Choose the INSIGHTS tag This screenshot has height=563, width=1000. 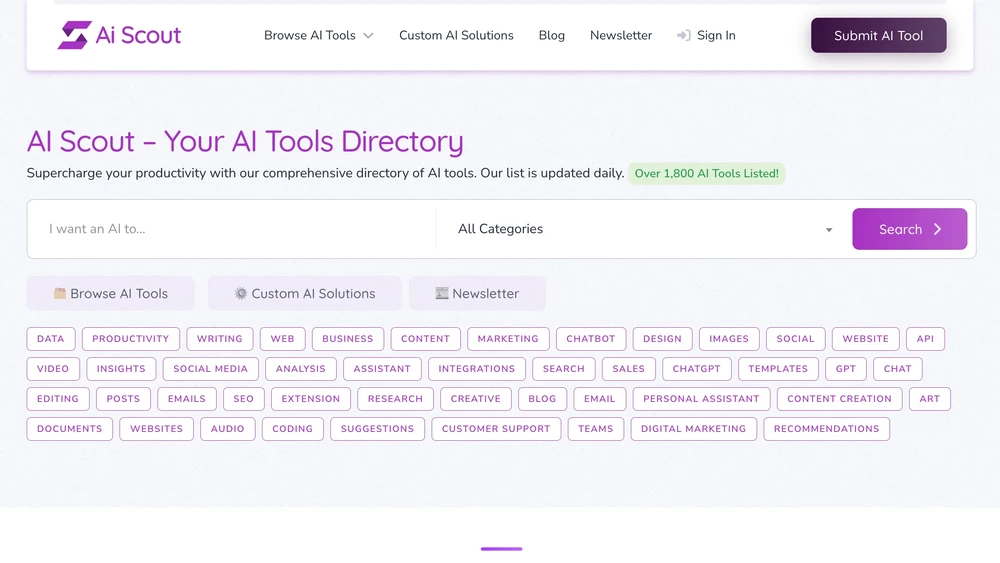coord(121,369)
